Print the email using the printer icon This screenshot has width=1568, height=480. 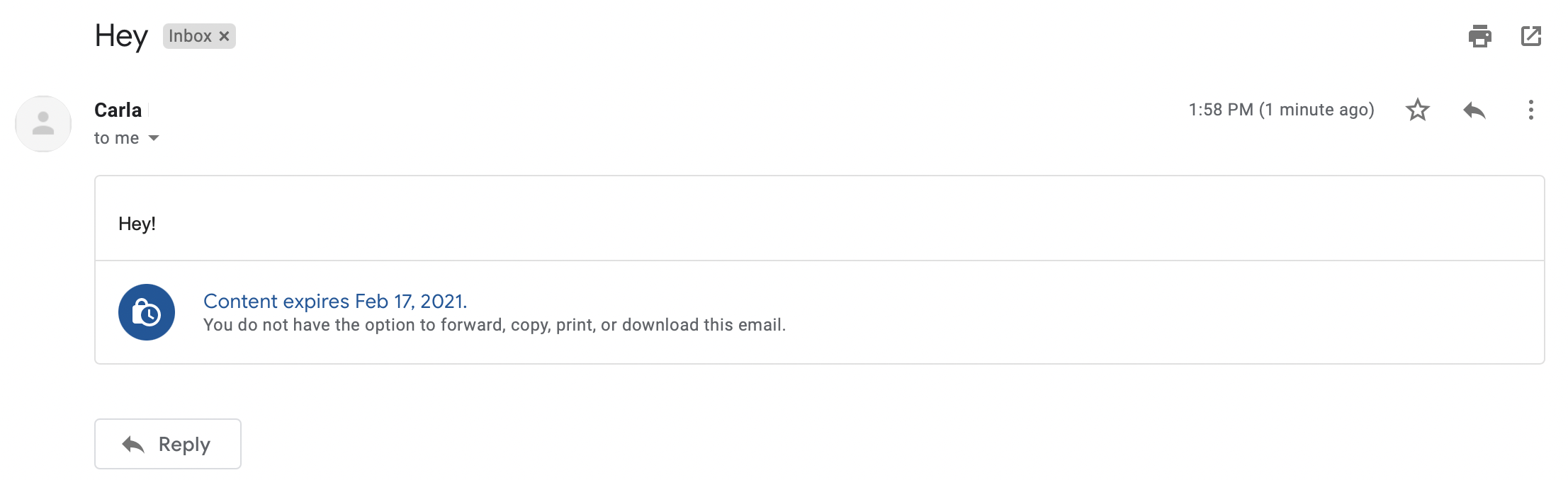(1479, 36)
